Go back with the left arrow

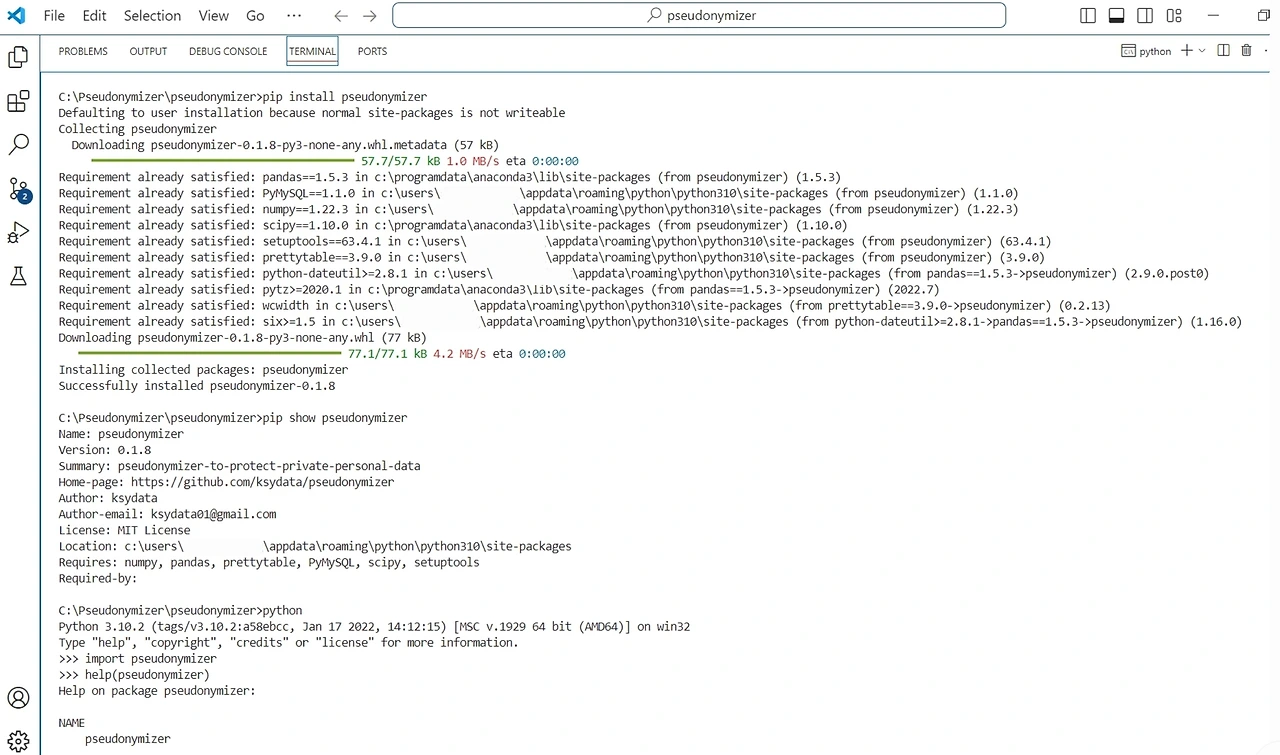tap(341, 16)
